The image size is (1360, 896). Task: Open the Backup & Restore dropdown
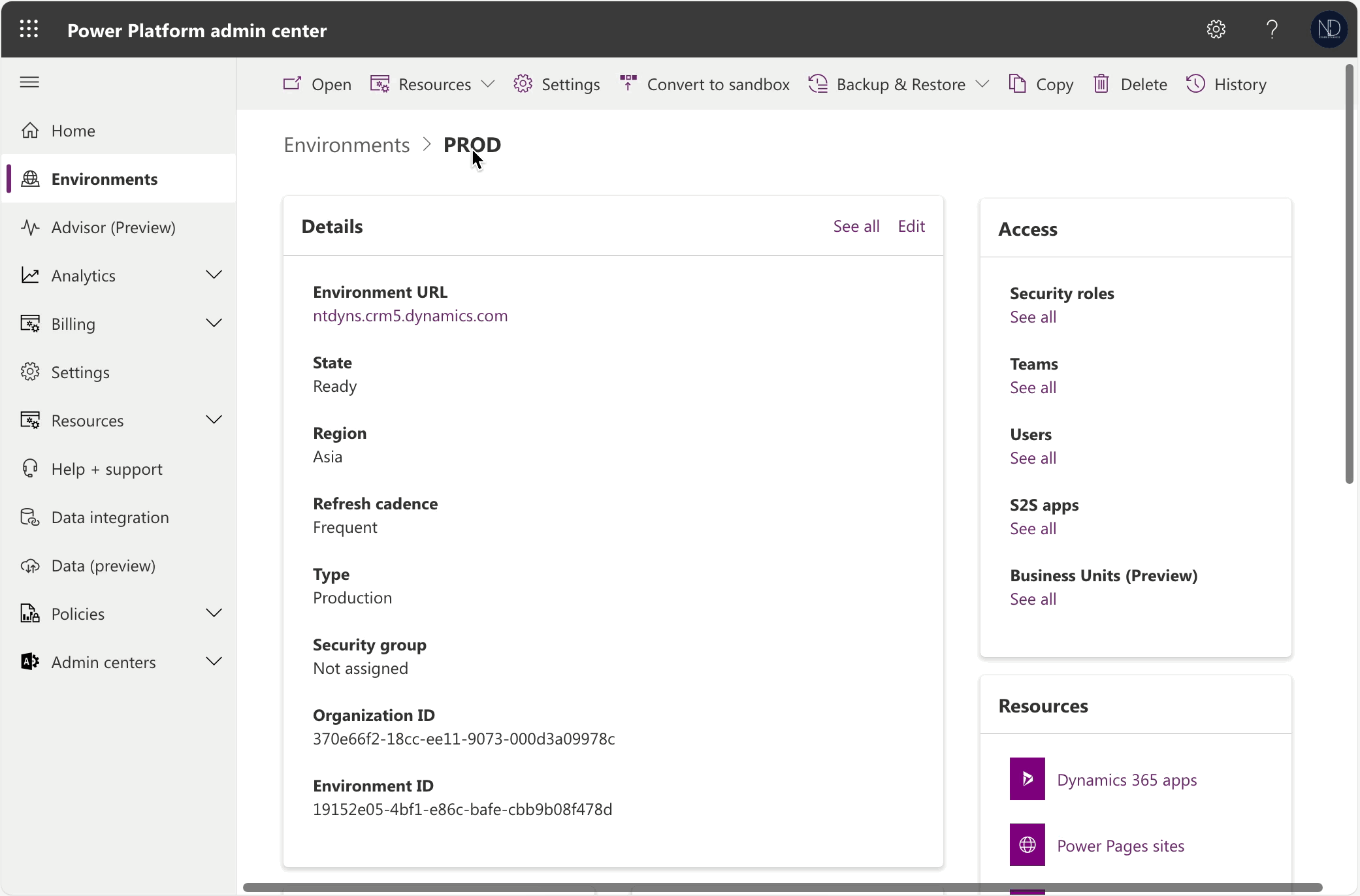[982, 84]
